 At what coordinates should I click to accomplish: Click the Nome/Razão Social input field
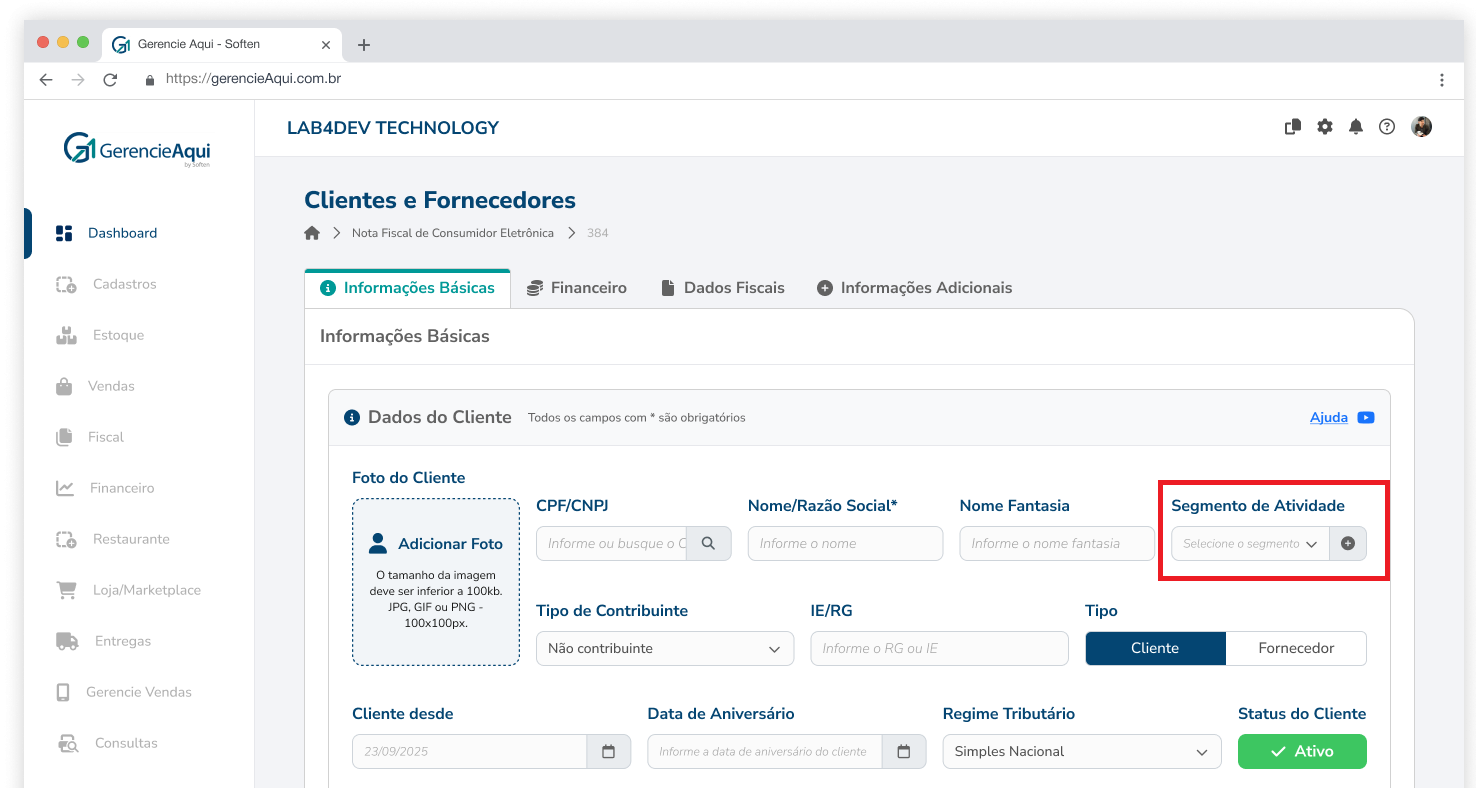tap(845, 544)
